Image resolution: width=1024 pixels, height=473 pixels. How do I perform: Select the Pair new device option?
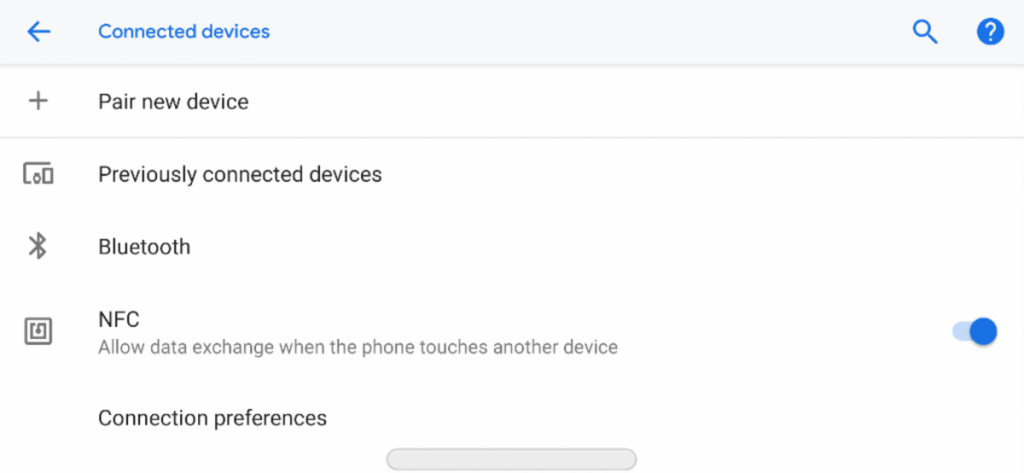[173, 102]
